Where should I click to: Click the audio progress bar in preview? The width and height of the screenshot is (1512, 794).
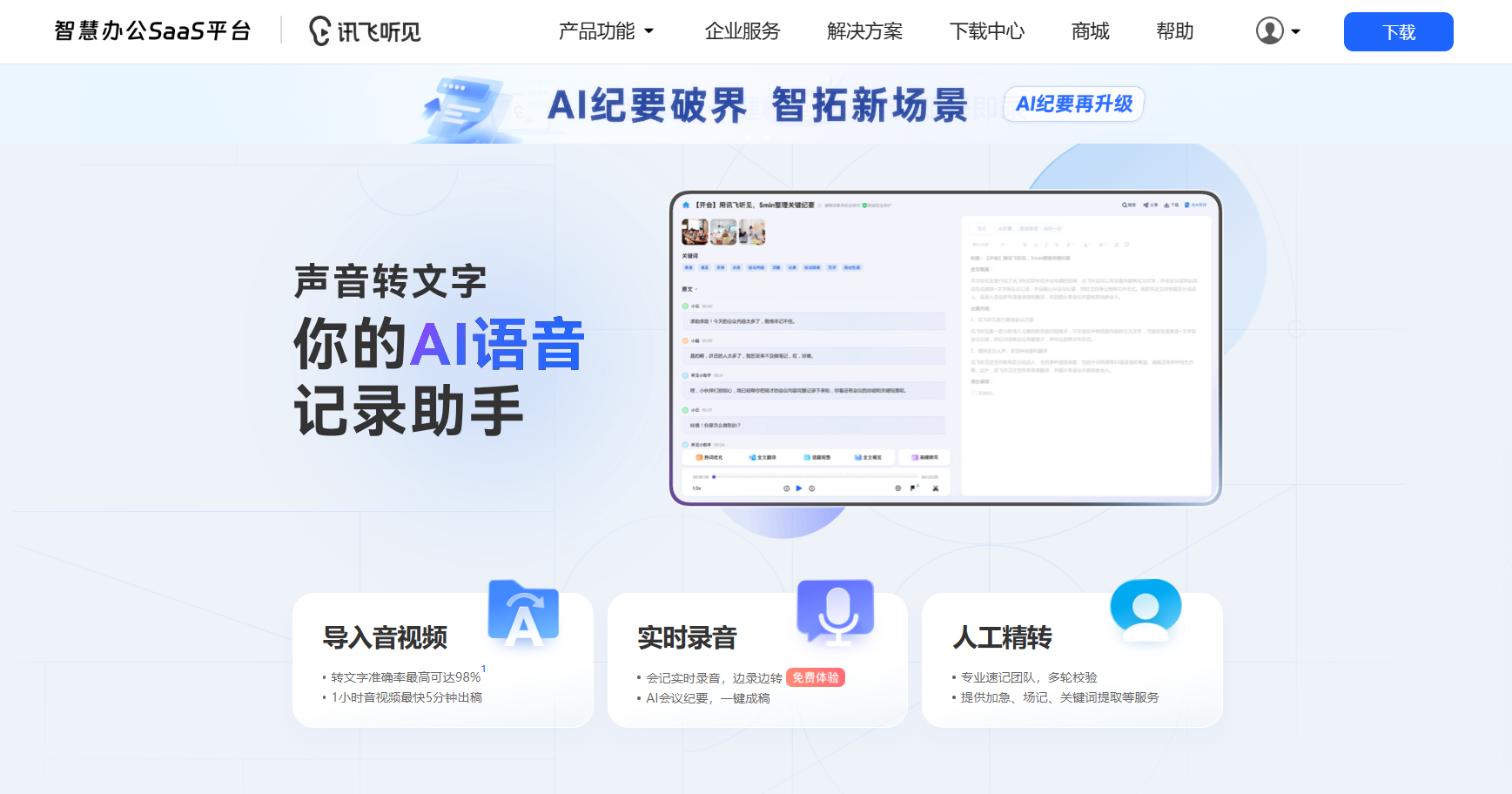click(x=815, y=477)
